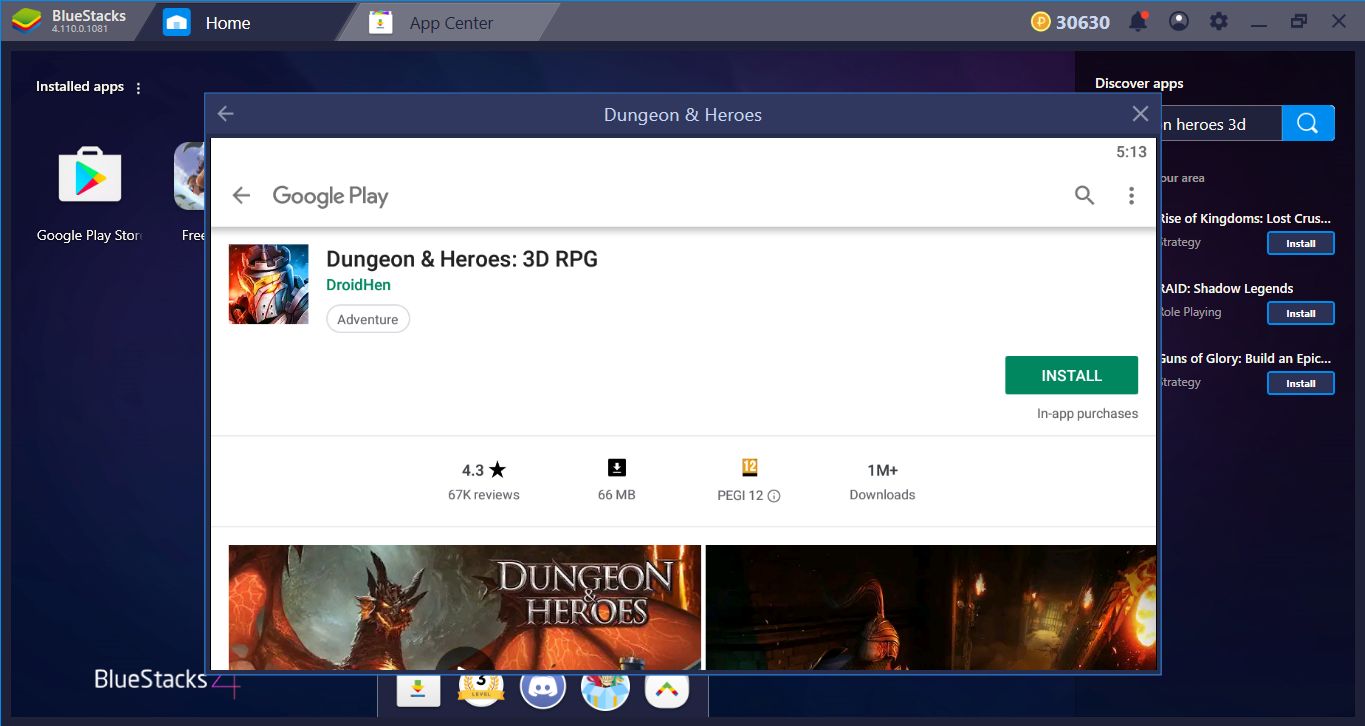This screenshot has height=726, width=1365.
Task: Open the colorful up-arrow dock icon
Action: [x=667, y=689]
